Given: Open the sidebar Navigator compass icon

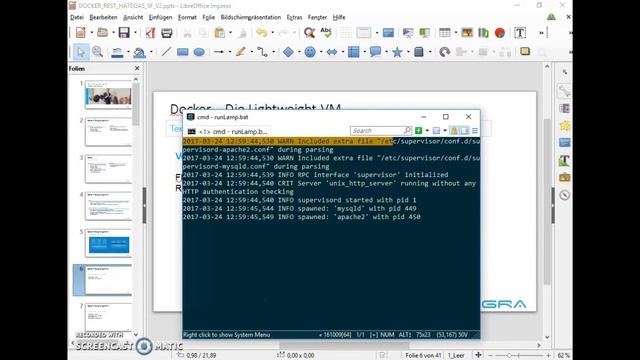Looking at the screenshot, I should point(564,195).
